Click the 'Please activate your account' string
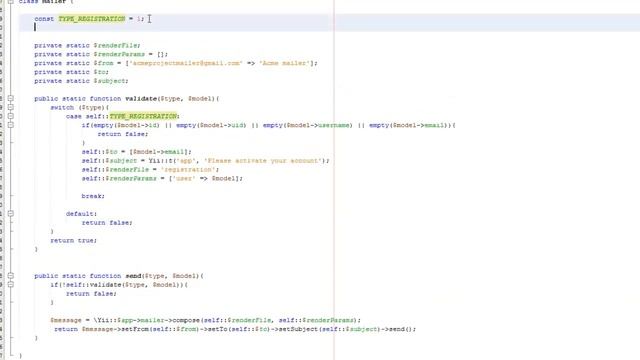Screen dimensions: 640x360 tap(263, 160)
